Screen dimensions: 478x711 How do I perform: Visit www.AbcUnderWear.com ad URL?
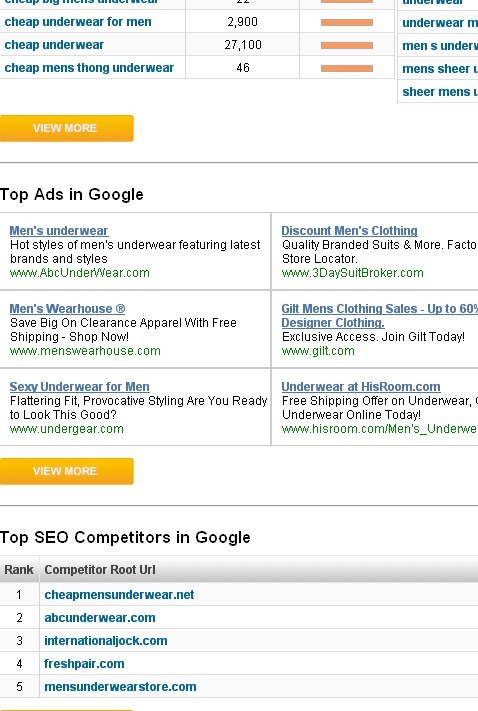(x=79, y=273)
